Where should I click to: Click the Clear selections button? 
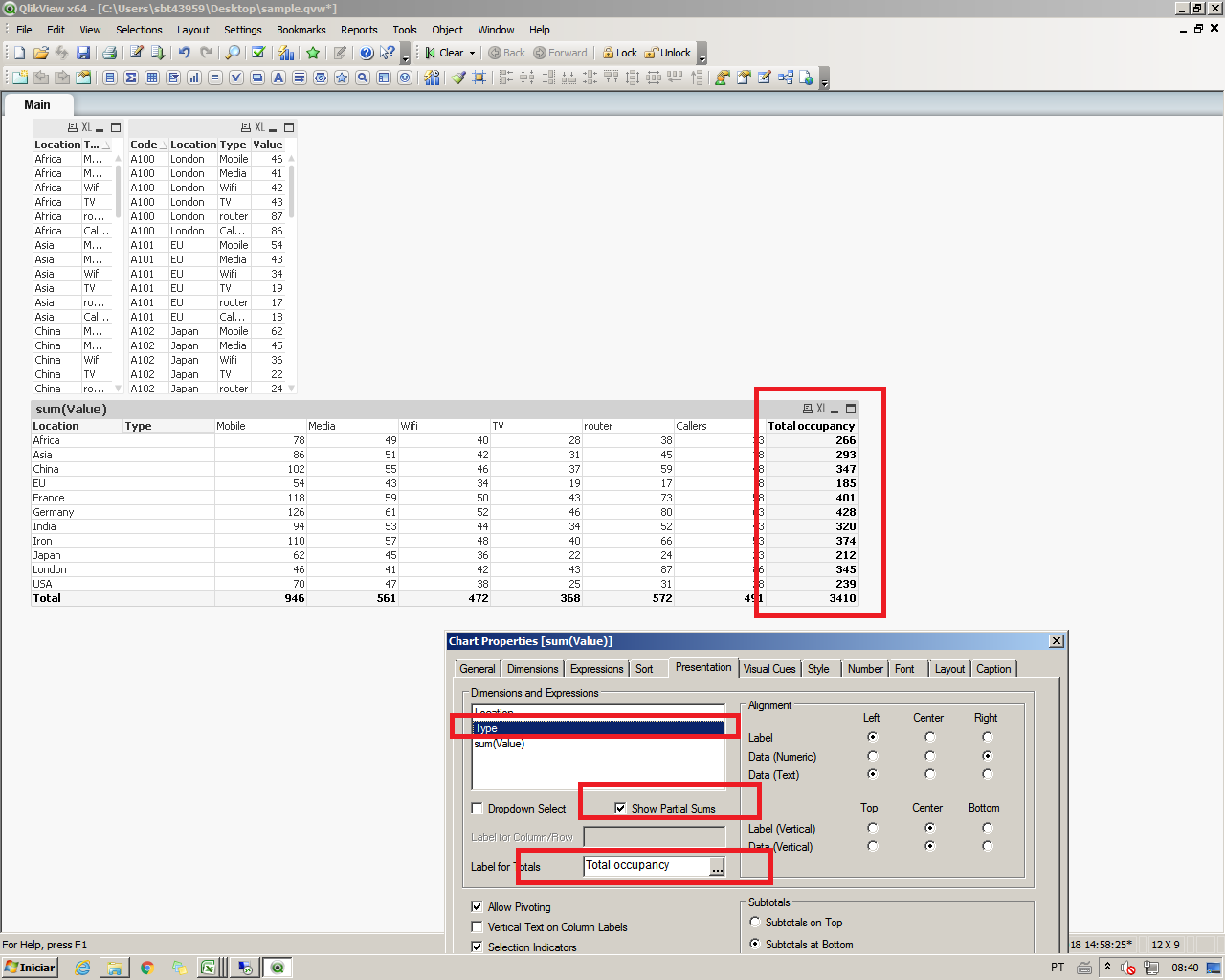445,53
